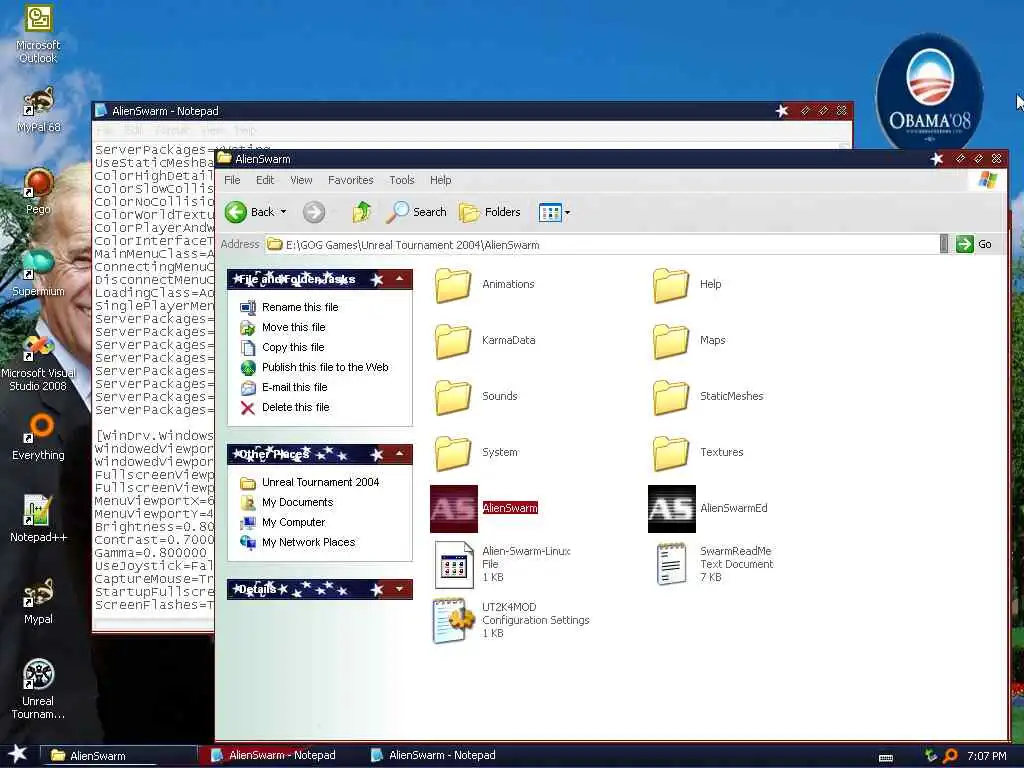Click the Supermium desktop icon
The image size is (1024, 768).
[38, 273]
